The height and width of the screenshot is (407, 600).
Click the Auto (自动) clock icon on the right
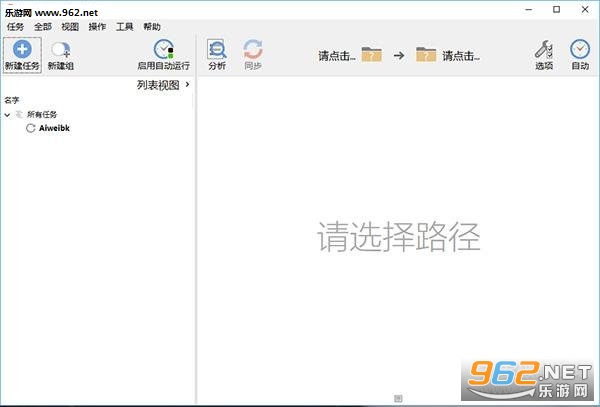click(x=580, y=49)
